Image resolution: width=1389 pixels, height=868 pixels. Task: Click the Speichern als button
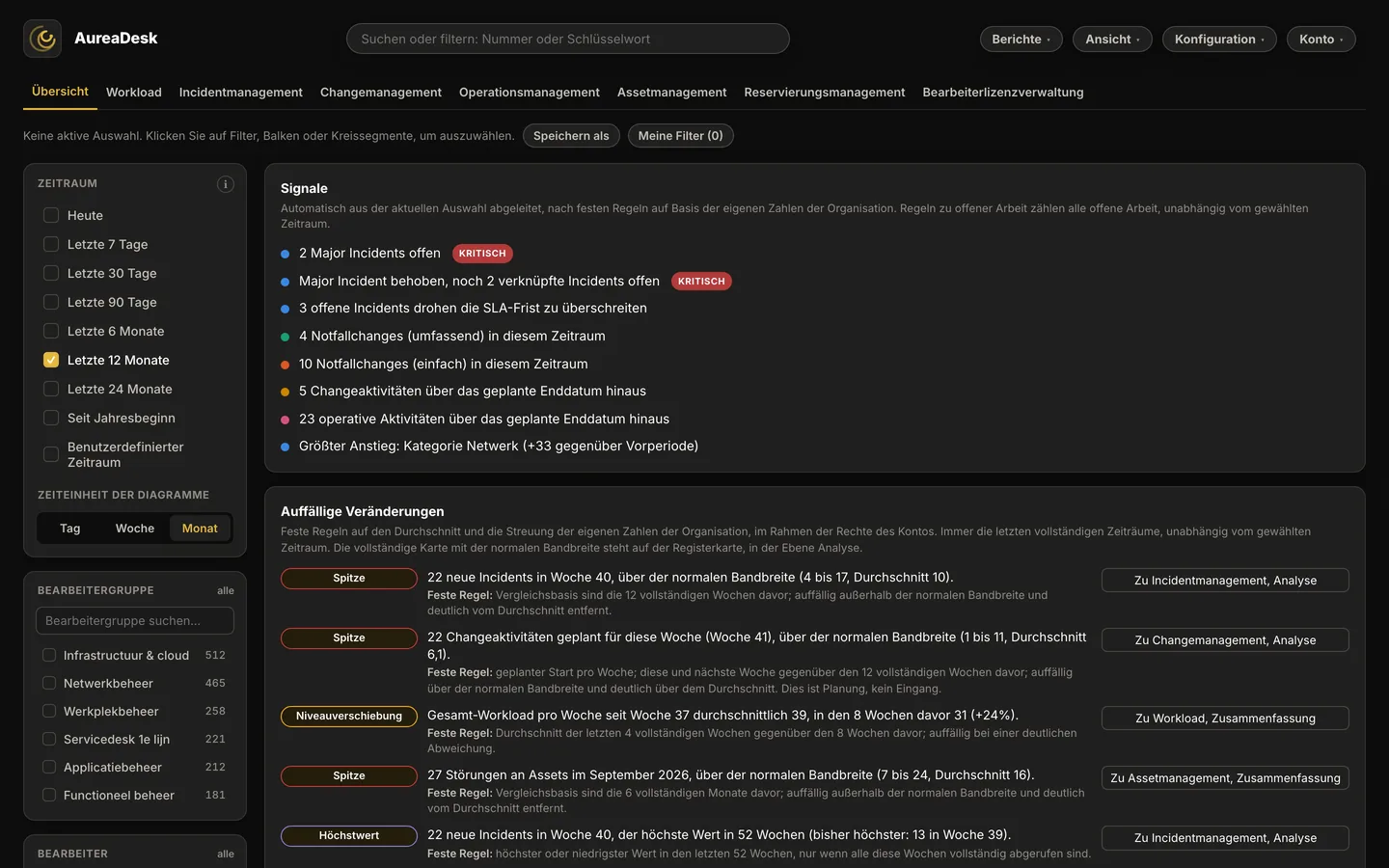pyautogui.click(x=571, y=136)
